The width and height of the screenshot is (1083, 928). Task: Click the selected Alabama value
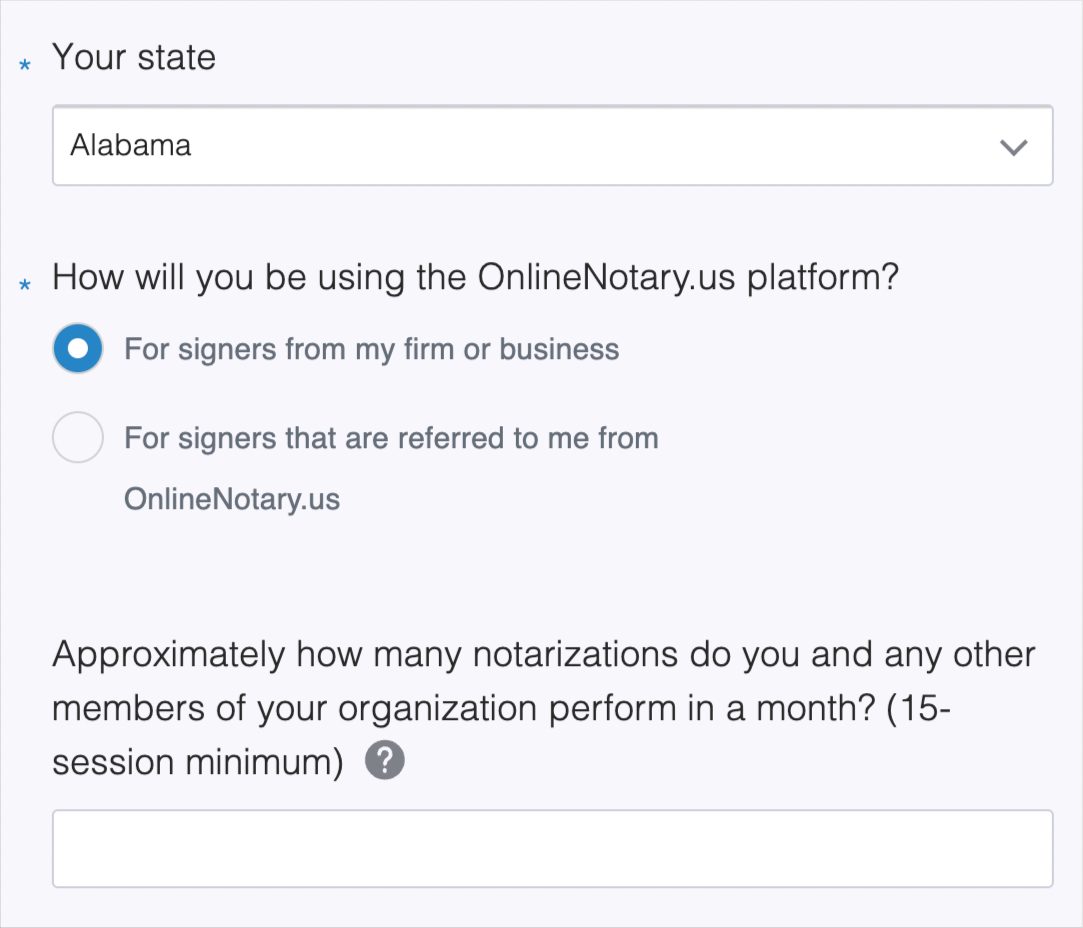coord(131,146)
